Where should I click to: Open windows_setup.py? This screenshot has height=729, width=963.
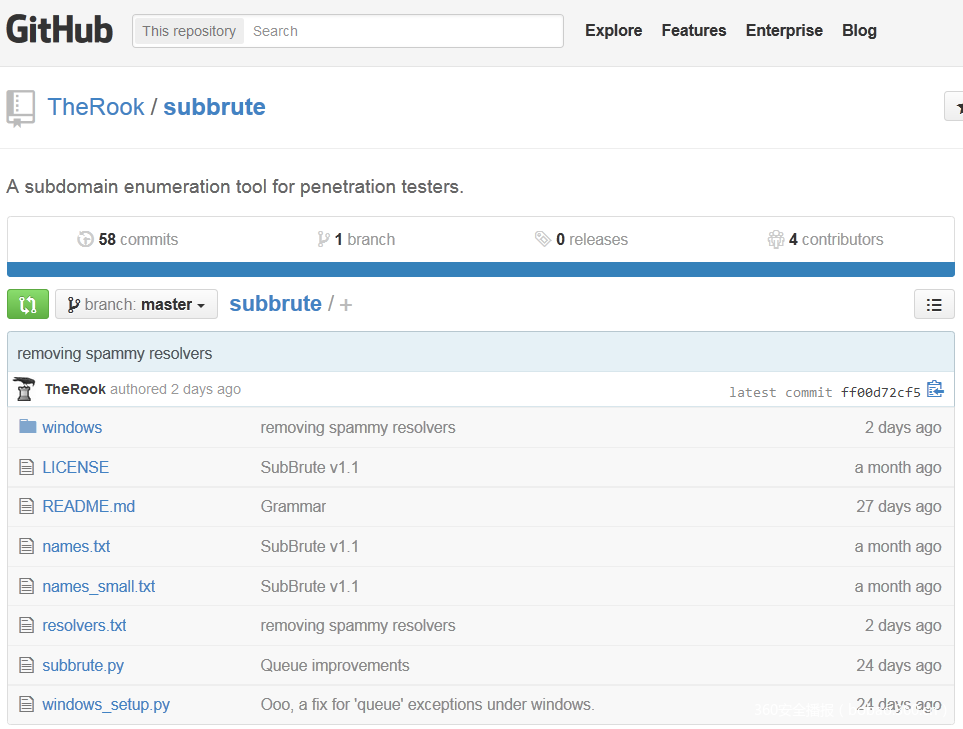coord(106,704)
